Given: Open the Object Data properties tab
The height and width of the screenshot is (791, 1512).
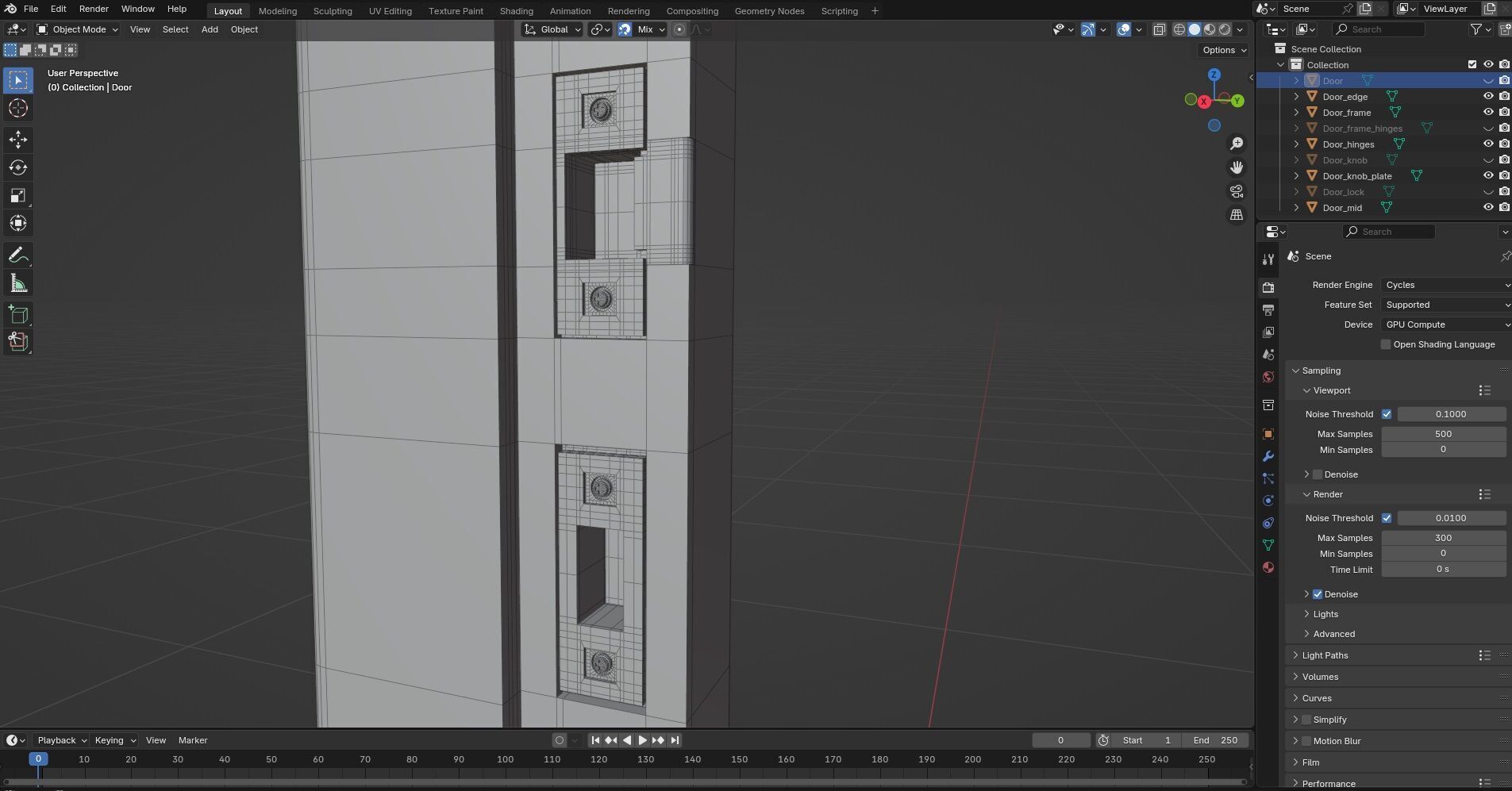Looking at the screenshot, I should pyautogui.click(x=1268, y=545).
